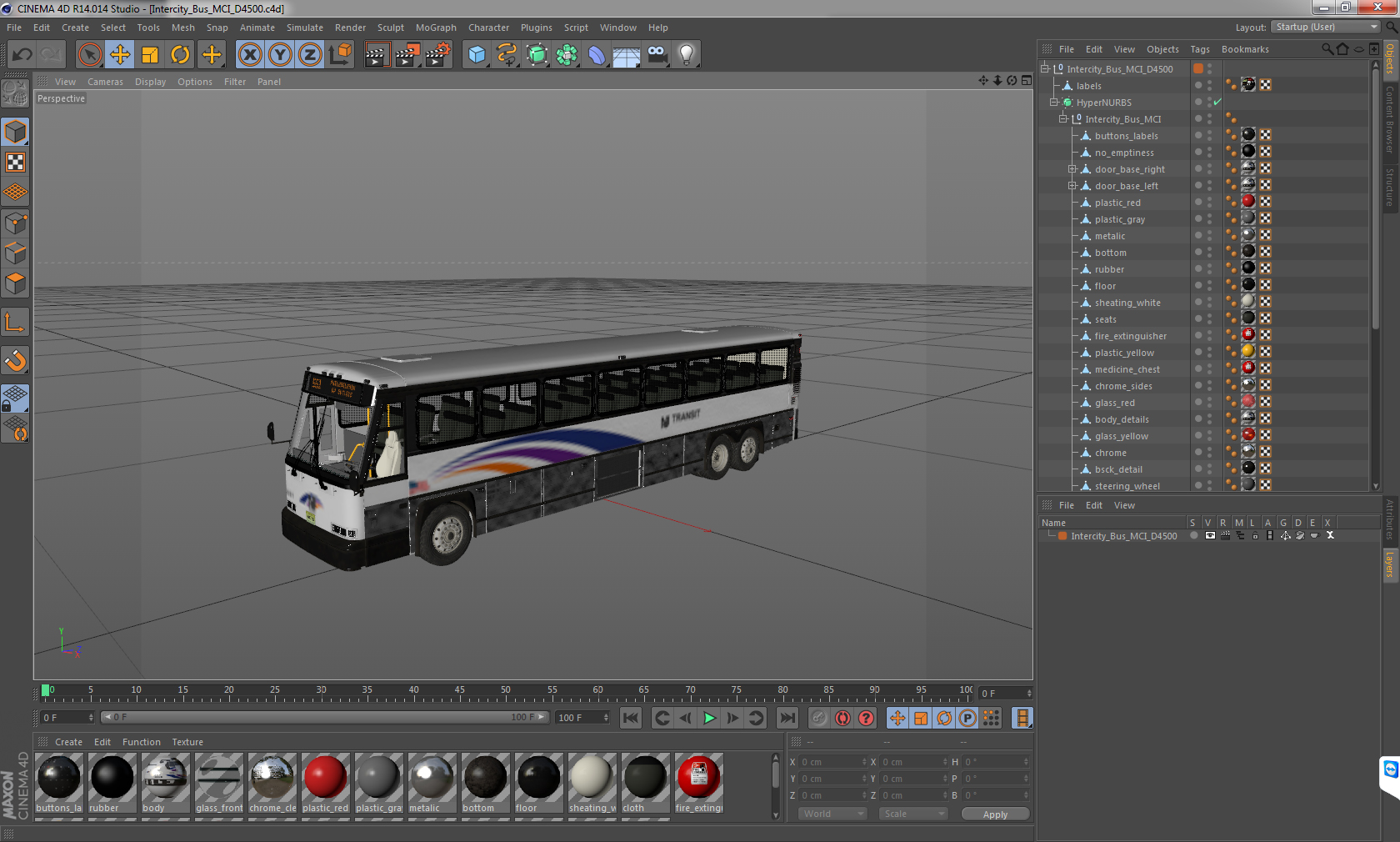1400x842 pixels.
Task: Open the material manager Texture menu
Action: point(187,742)
